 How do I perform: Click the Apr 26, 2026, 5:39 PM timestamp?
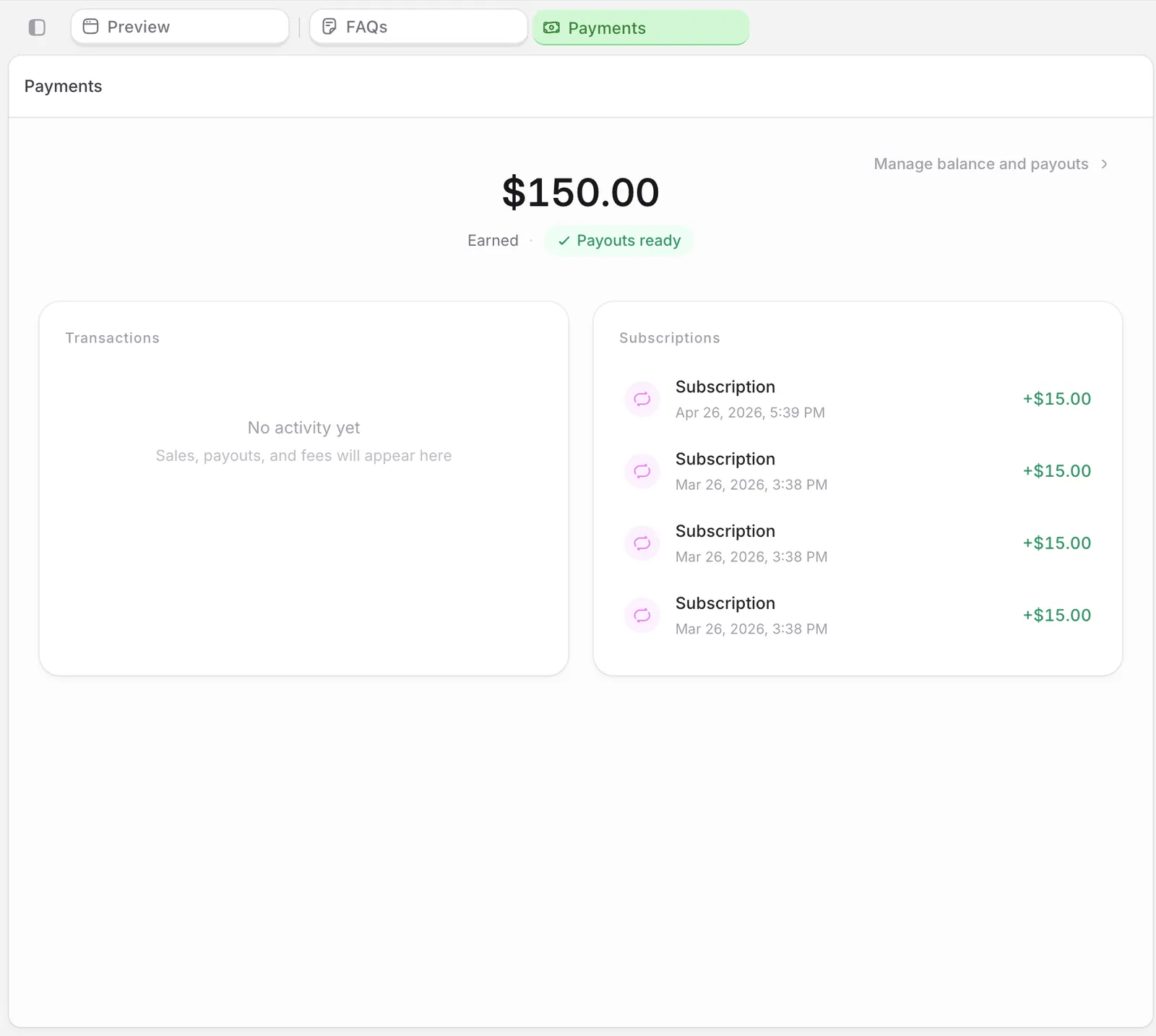coord(750,413)
